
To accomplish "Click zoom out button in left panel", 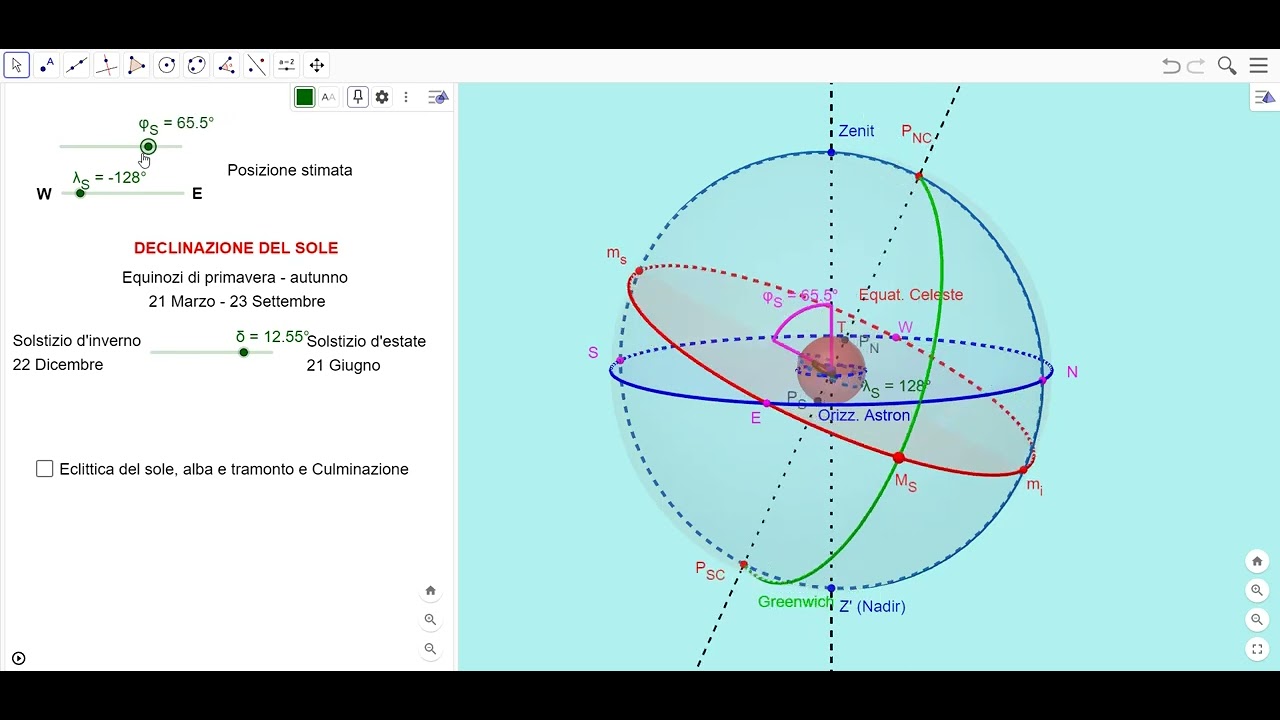I will point(431,649).
